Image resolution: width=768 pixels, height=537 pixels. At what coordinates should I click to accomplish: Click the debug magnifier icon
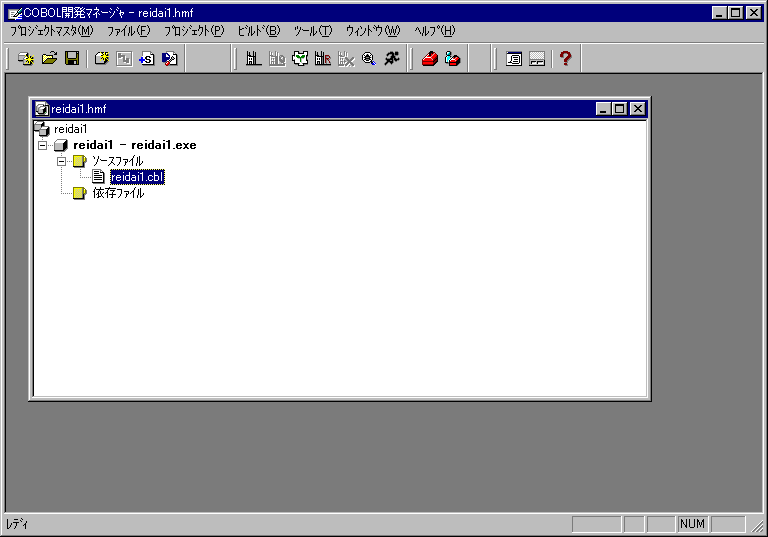[x=369, y=59]
